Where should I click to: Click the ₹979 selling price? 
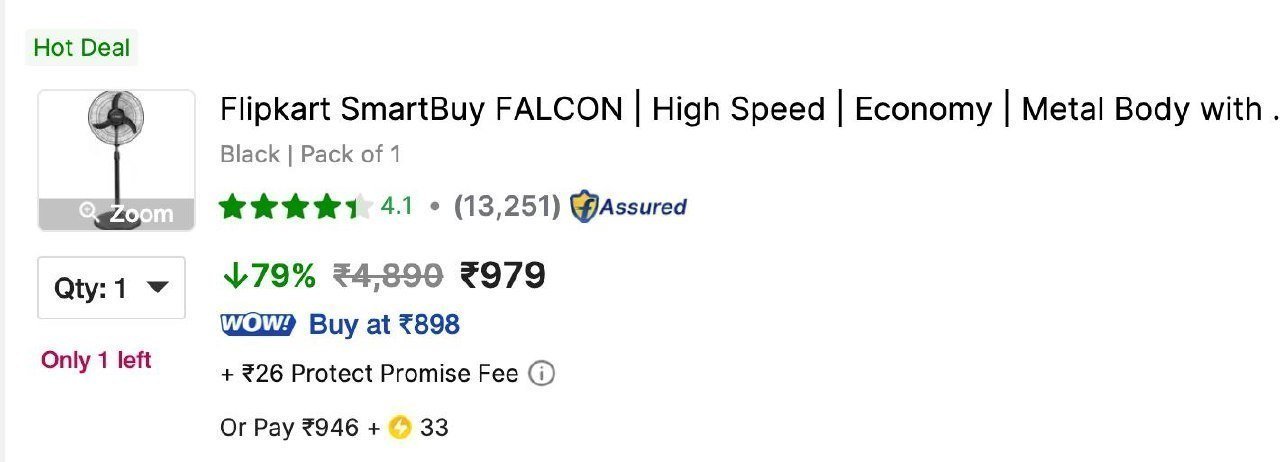(503, 275)
